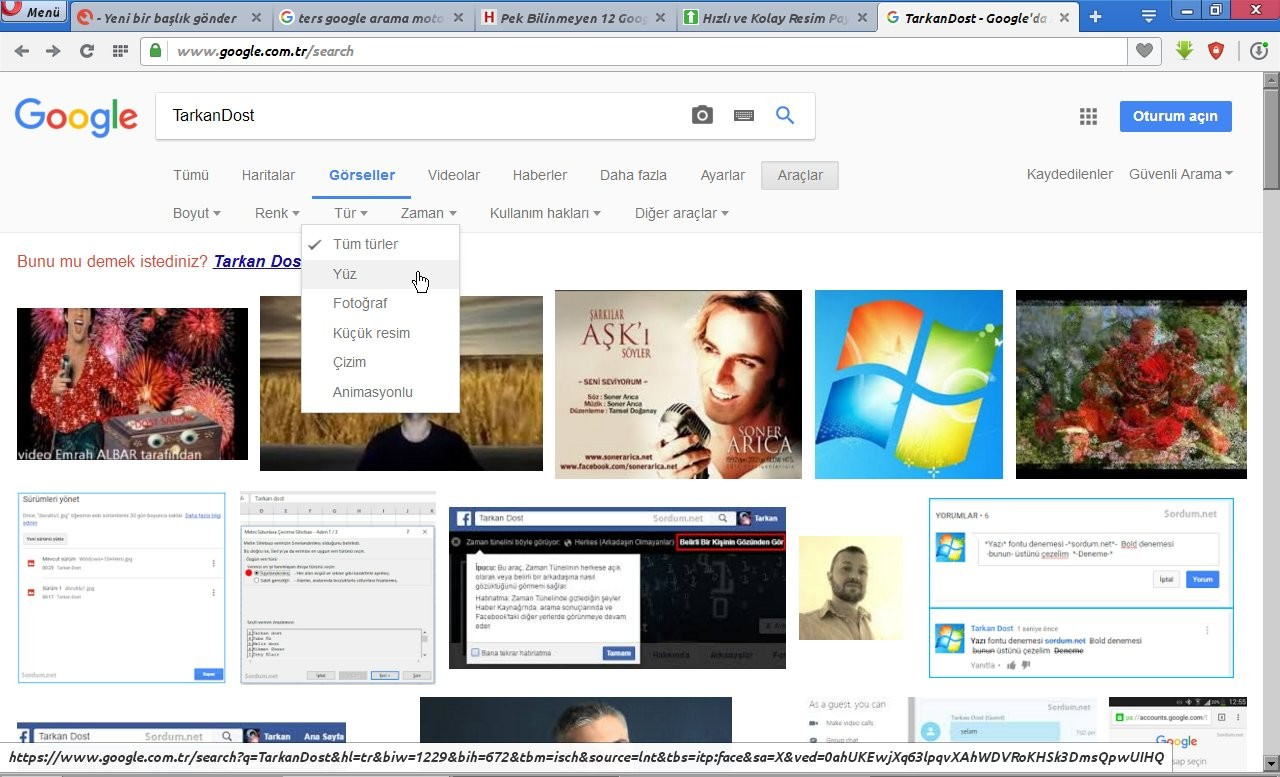Search by image using camera icon

coord(703,115)
